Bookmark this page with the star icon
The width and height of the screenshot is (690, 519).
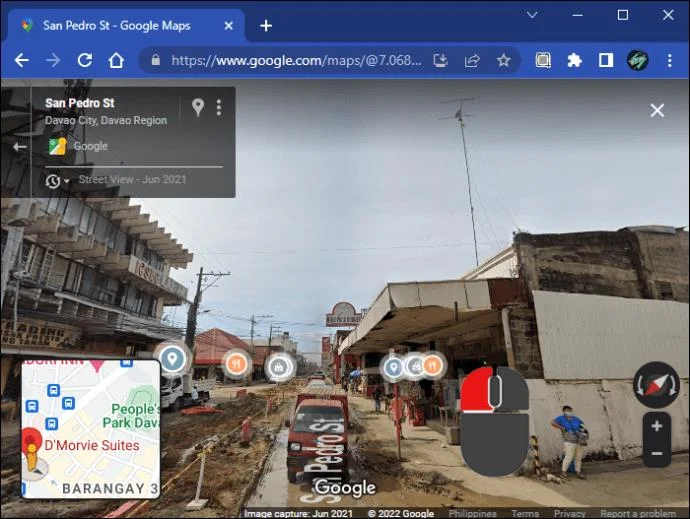503,60
